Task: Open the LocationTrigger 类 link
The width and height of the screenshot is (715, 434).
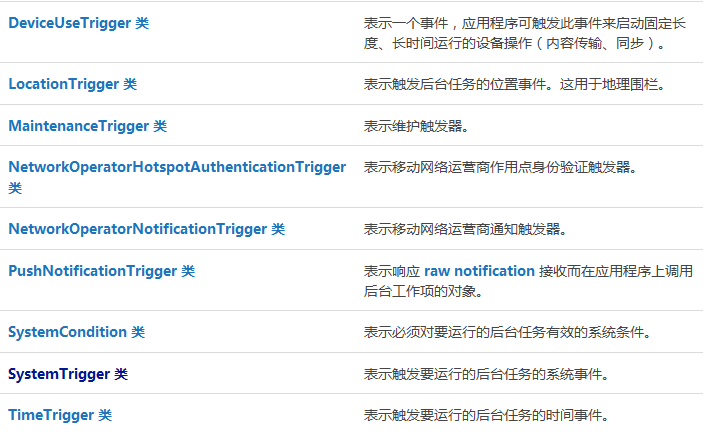Action: coord(73,84)
